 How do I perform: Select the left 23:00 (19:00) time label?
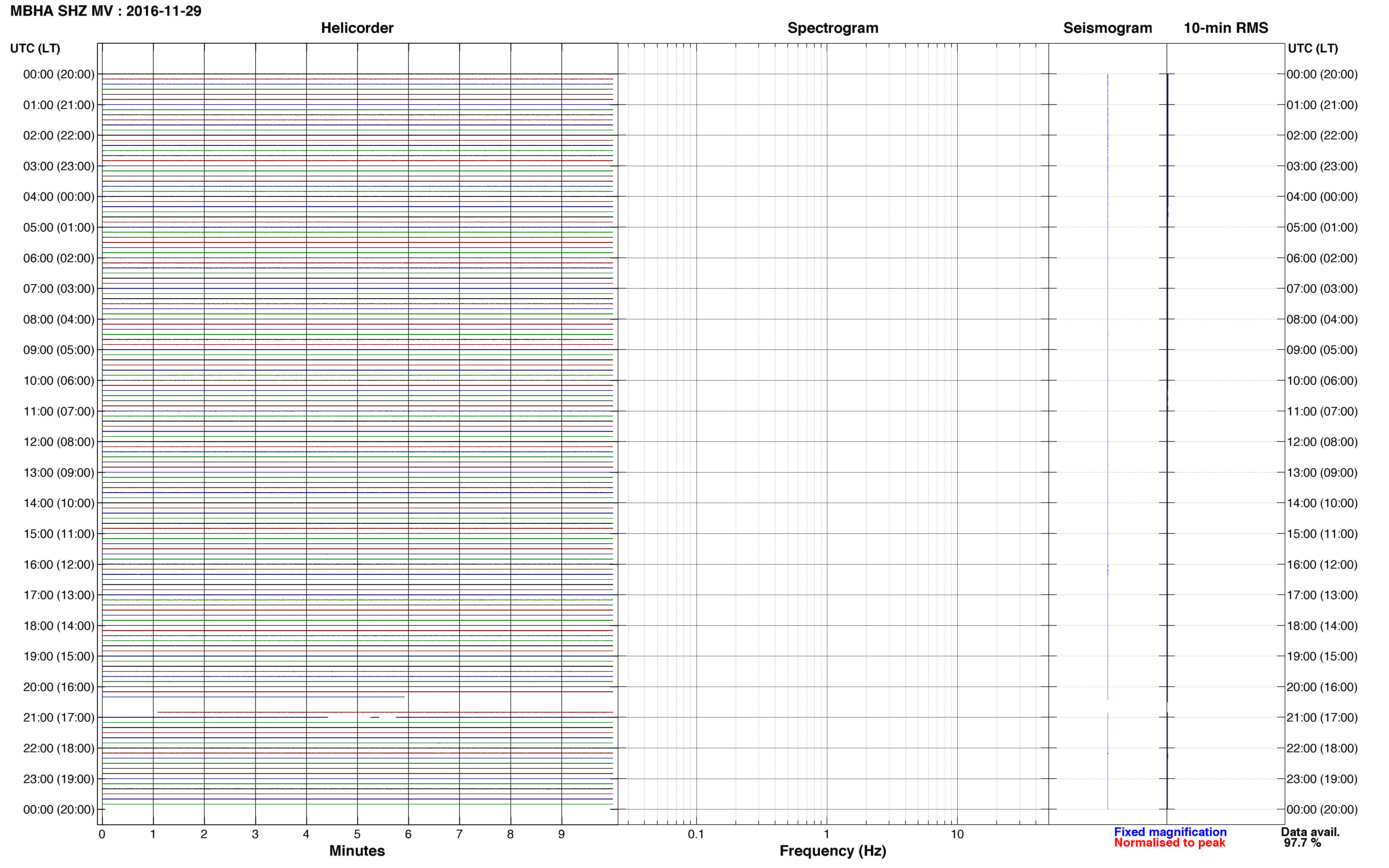pyautogui.click(x=59, y=779)
